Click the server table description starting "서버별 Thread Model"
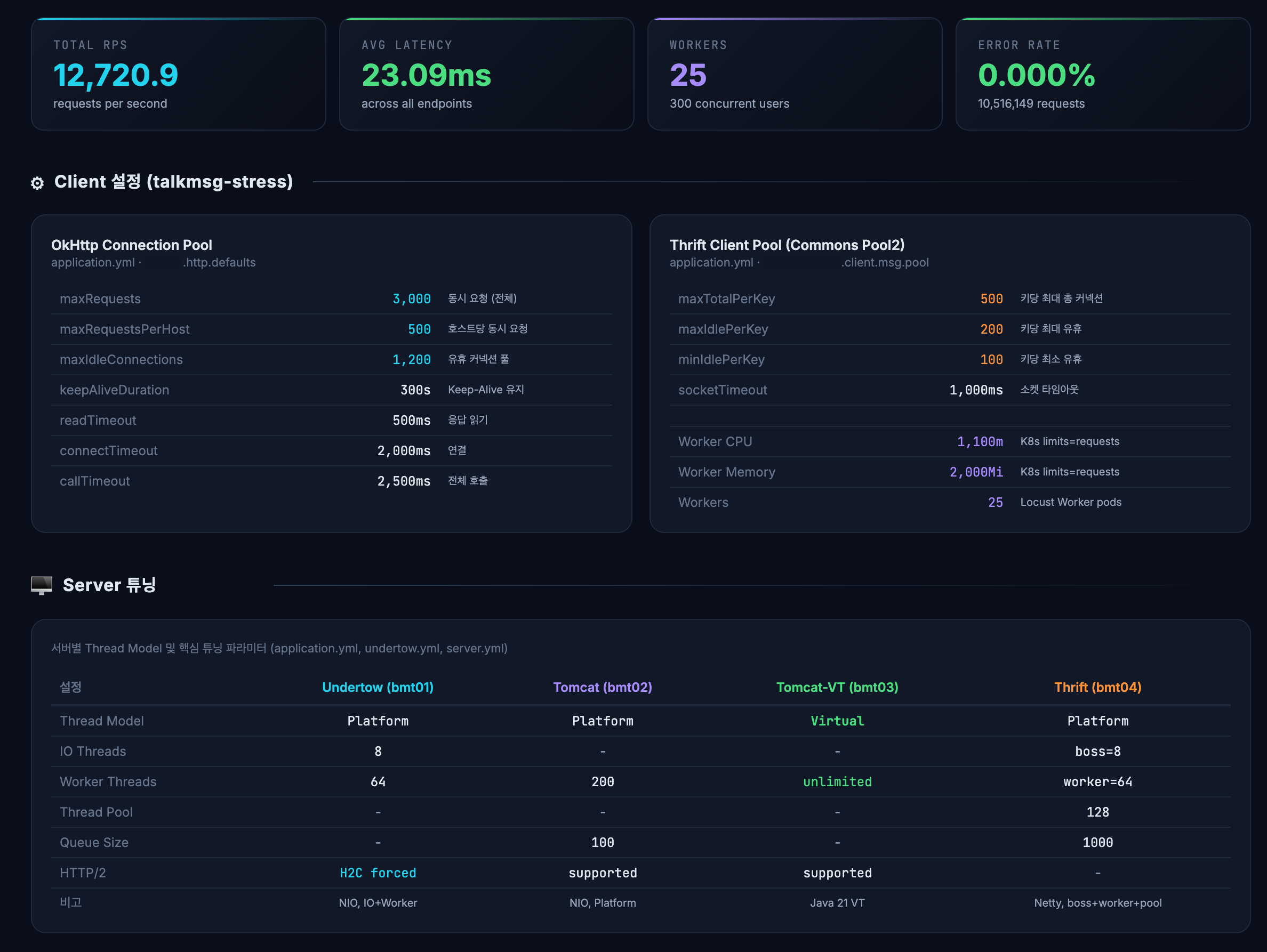The image size is (1267, 952). click(279, 648)
